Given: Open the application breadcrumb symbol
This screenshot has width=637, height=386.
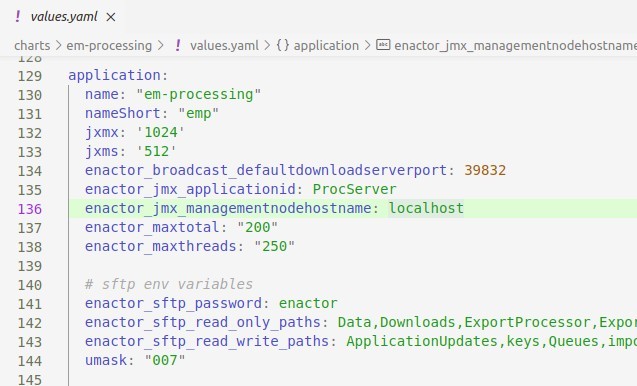Looking at the screenshot, I should (326, 46).
